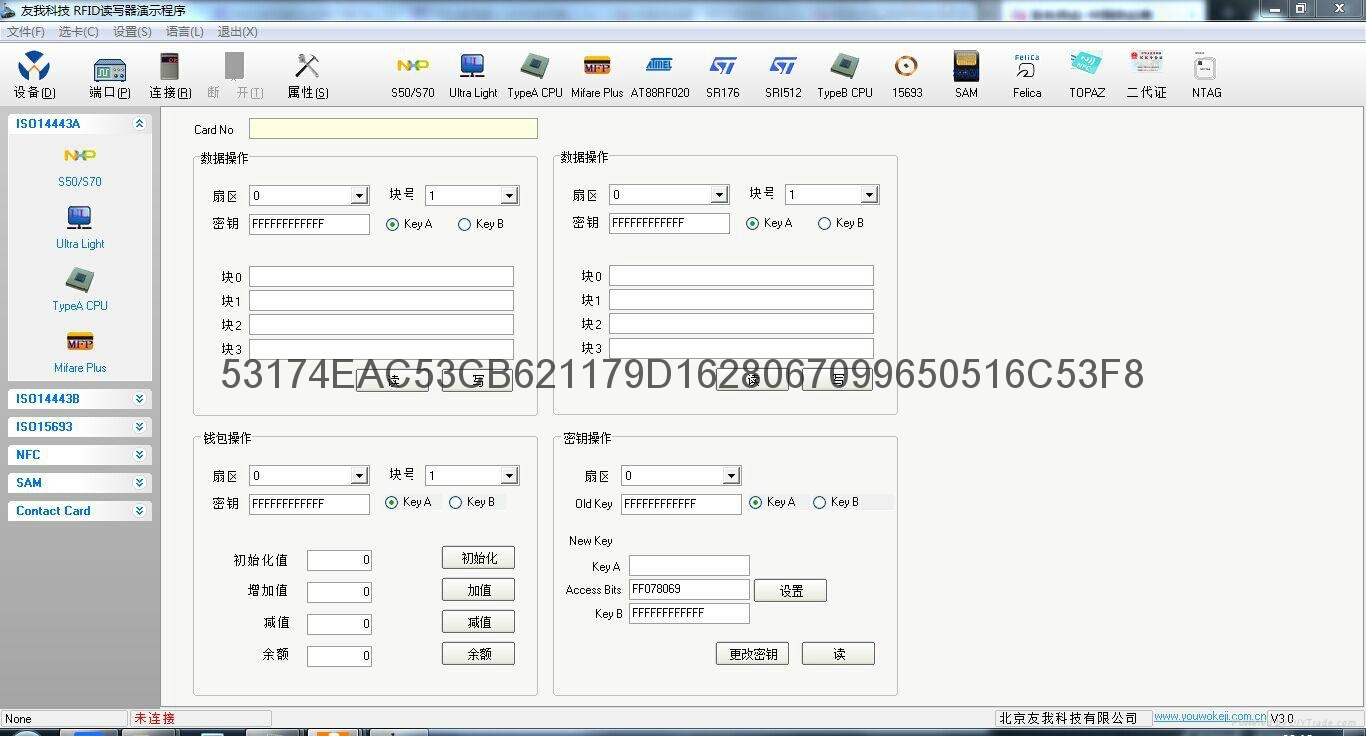
Task: Click the Mifare Plus icon in left sidebar
Action: click(x=80, y=351)
